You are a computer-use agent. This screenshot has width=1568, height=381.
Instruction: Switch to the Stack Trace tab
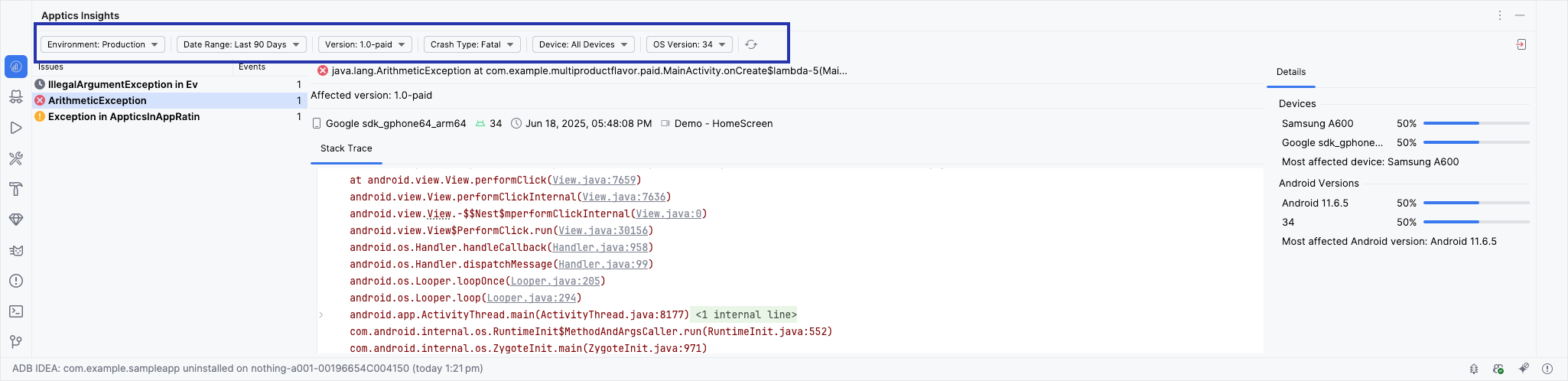click(x=346, y=148)
